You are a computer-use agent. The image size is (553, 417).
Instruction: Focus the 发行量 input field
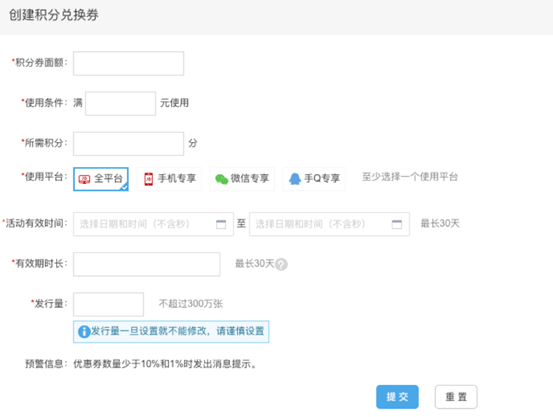click(x=108, y=304)
